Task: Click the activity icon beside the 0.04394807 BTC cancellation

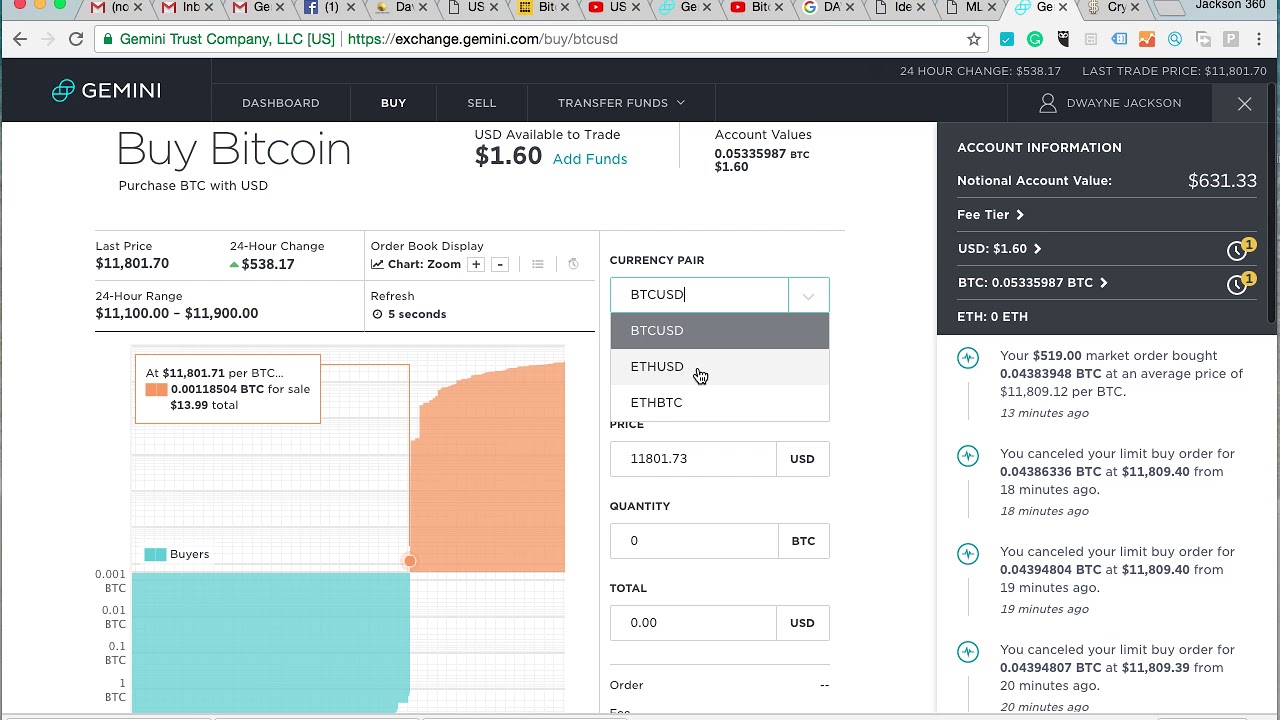Action: point(968,652)
